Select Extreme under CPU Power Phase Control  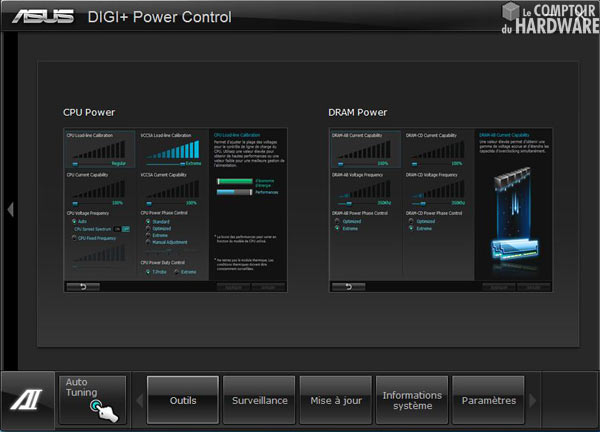(147, 234)
